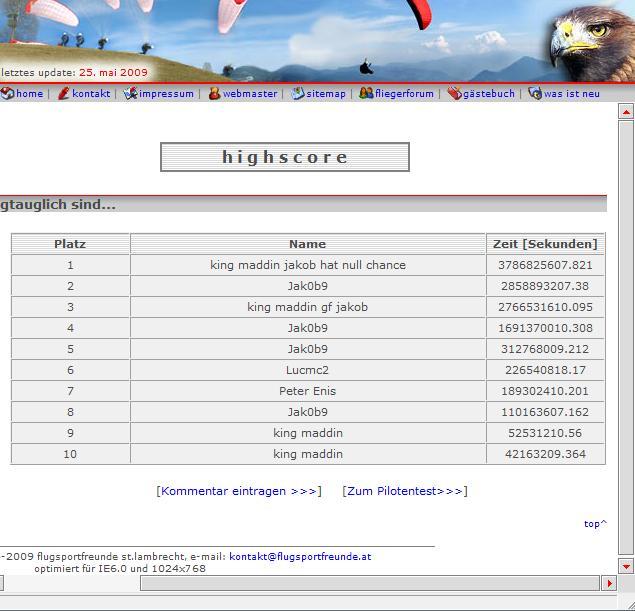Open the impressum menu link

pyautogui.click(x=166, y=94)
